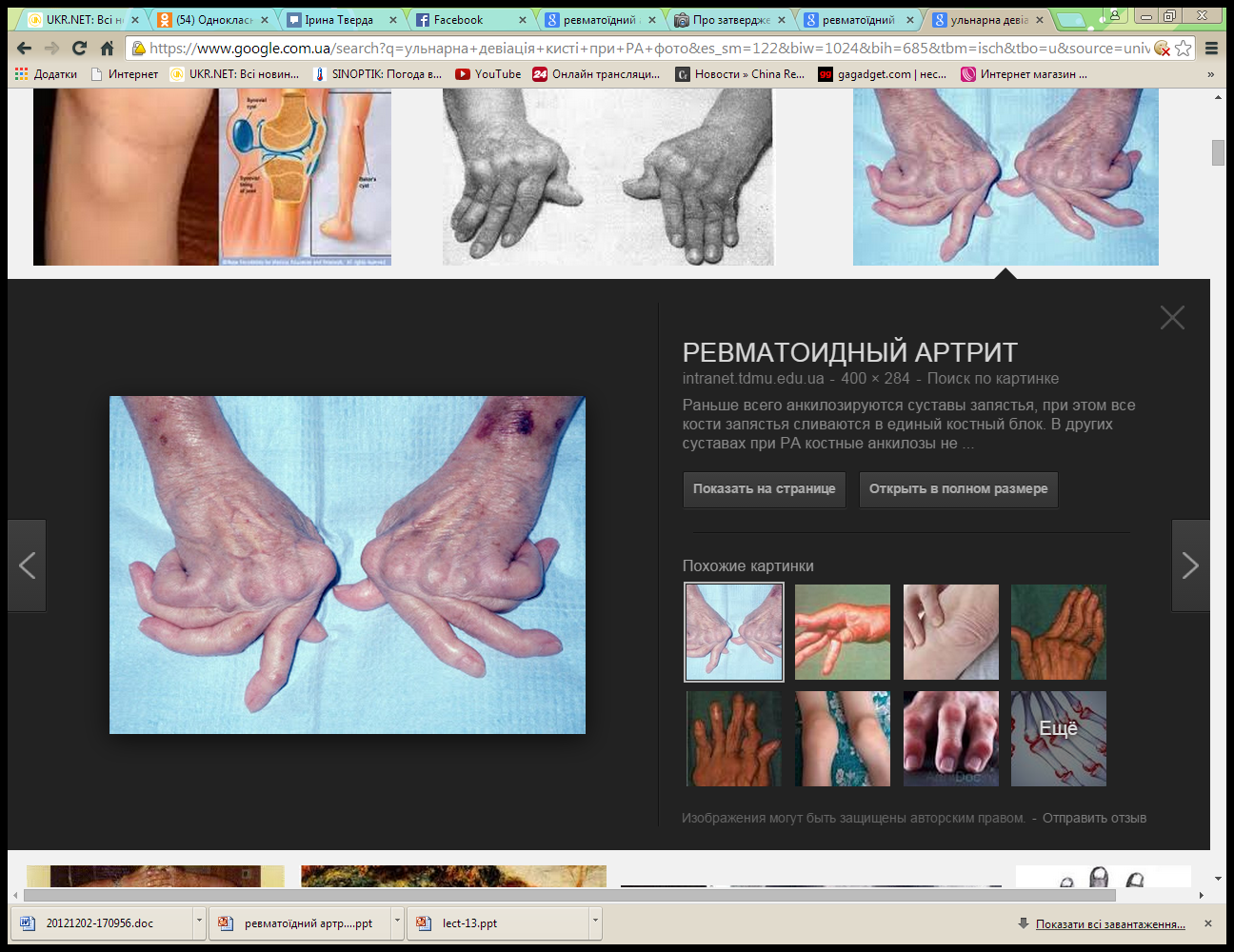The height and width of the screenshot is (952, 1234).
Task: Expand options for 20121202-170956.doc download
Action: click(x=199, y=922)
